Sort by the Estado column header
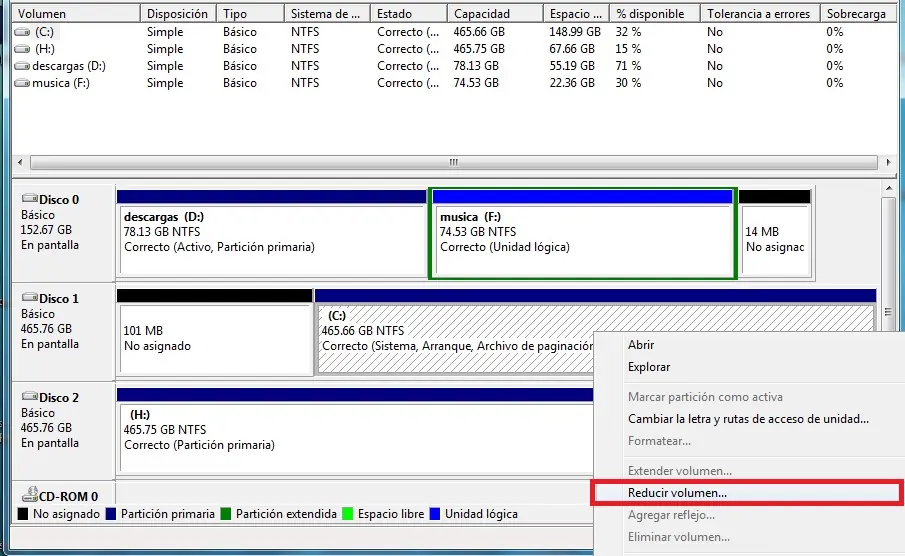The height and width of the screenshot is (556, 905). 409,13
